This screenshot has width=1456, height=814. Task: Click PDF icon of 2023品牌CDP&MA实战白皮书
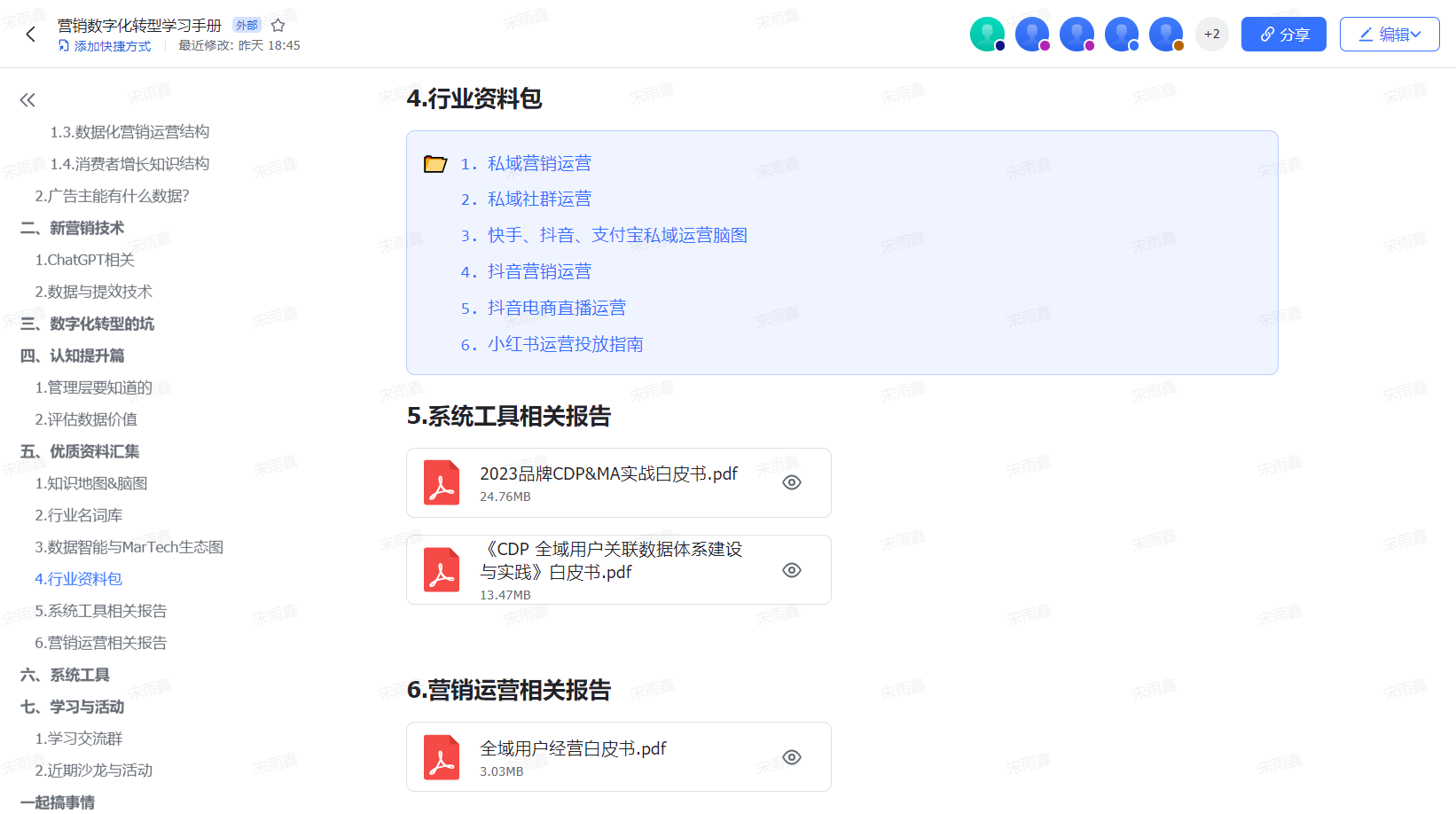(442, 483)
